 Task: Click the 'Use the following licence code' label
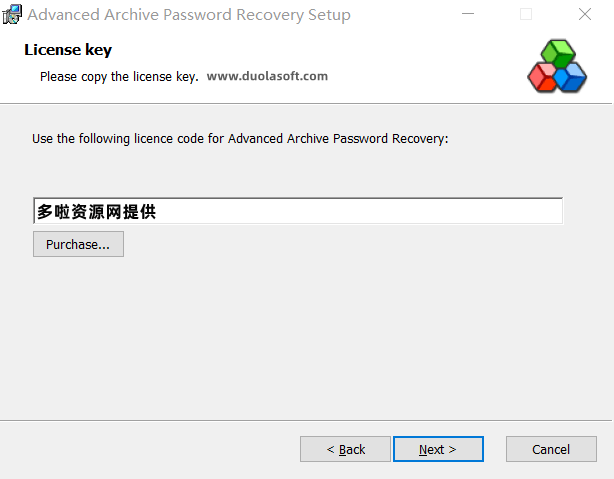click(x=240, y=139)
